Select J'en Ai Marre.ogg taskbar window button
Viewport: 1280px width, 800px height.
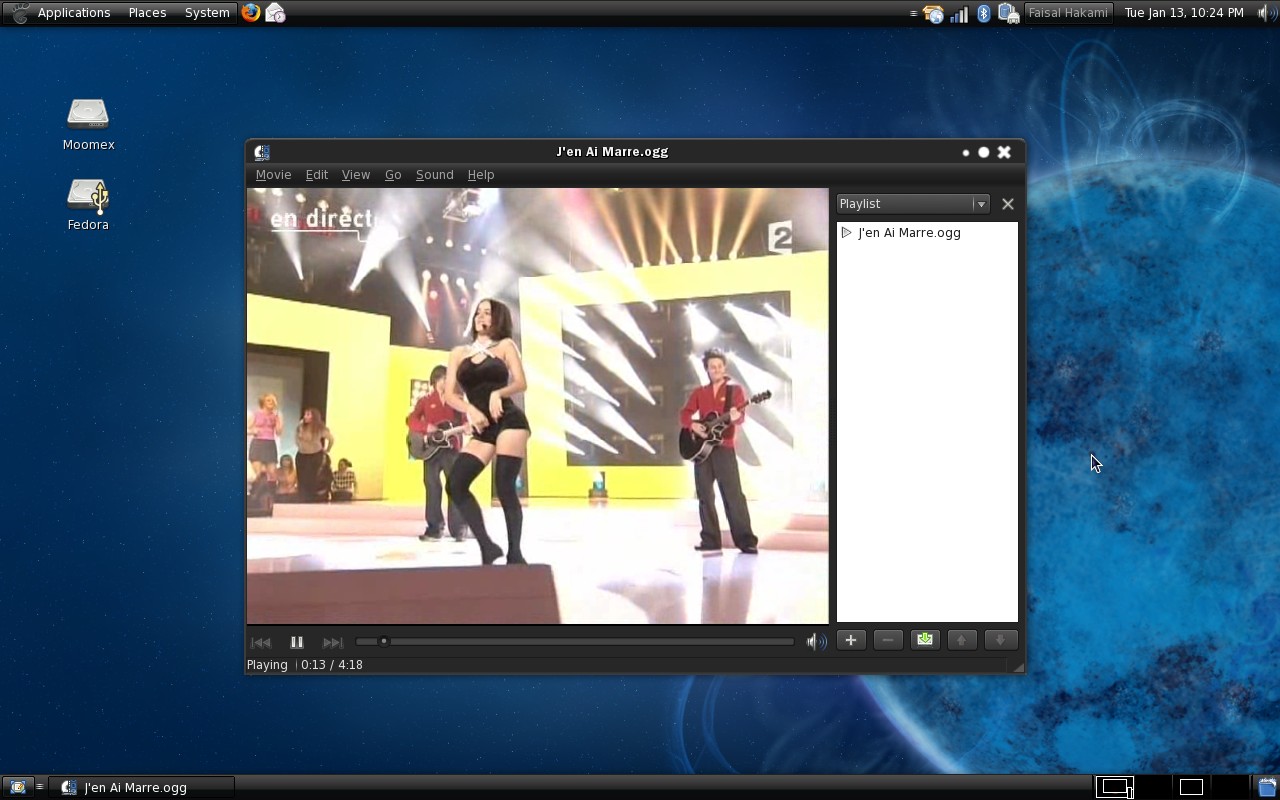click(x=142, y=787)
